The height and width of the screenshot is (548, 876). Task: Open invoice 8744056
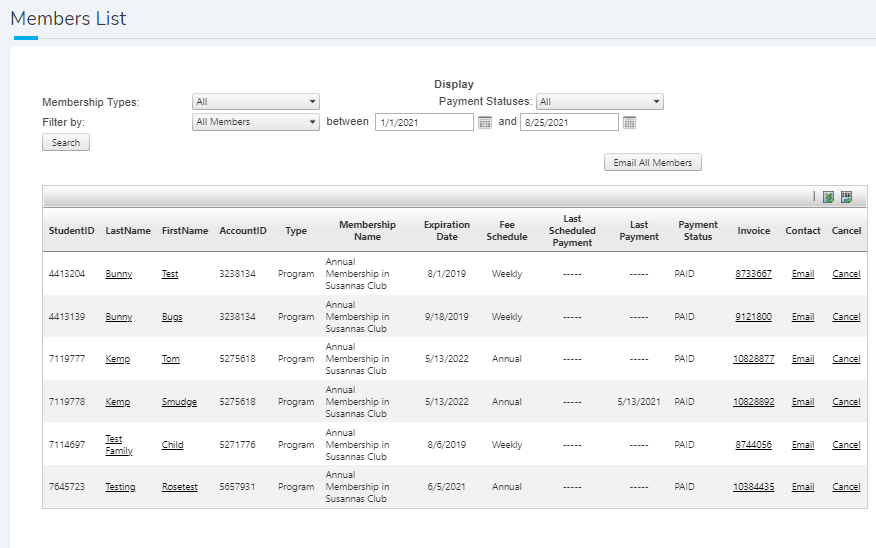[x=754, y=445]
